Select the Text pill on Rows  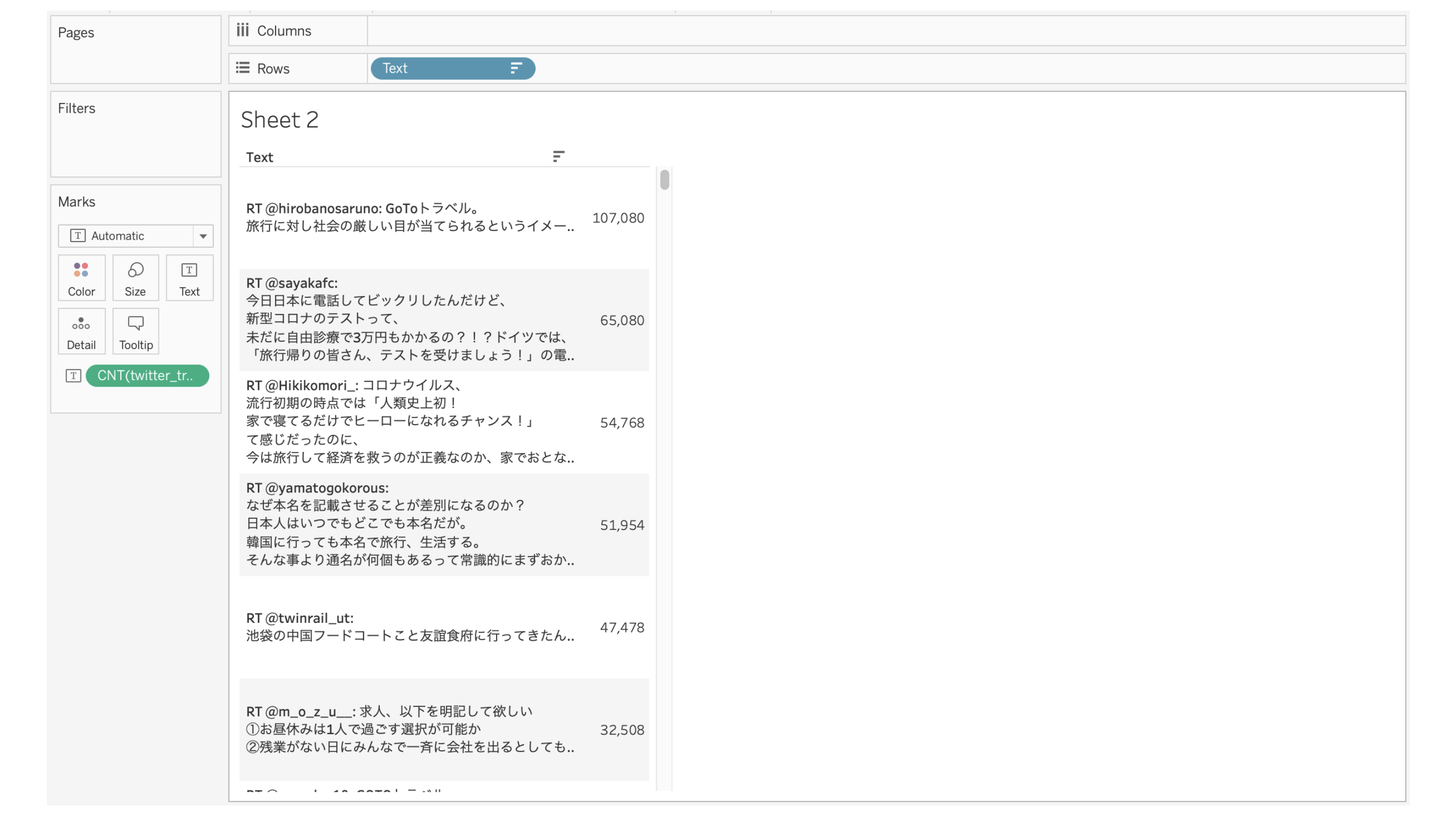(453, 68)
